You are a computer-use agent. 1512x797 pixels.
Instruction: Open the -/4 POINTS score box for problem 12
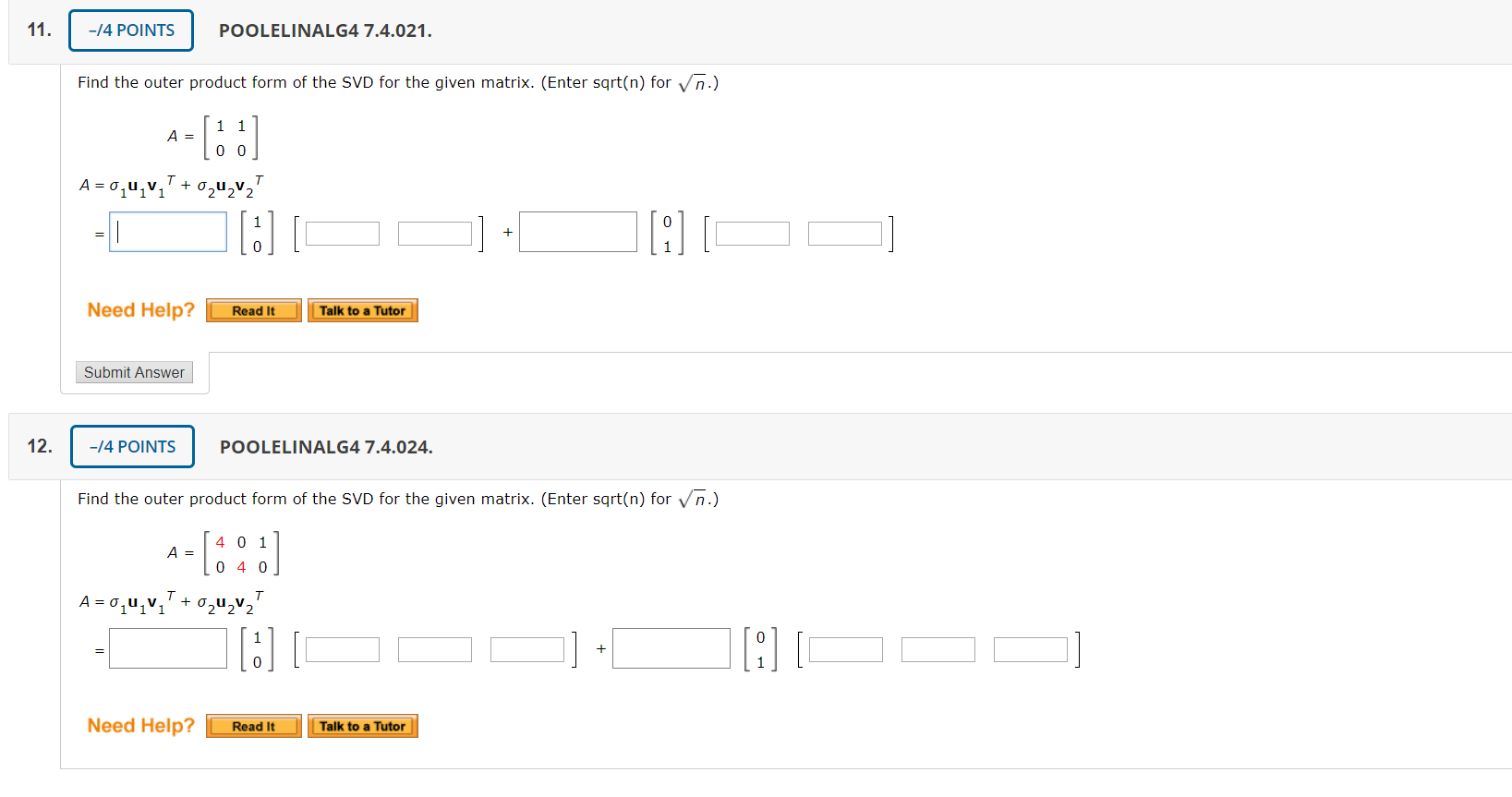pyautogui.click(x=131, y=446)
